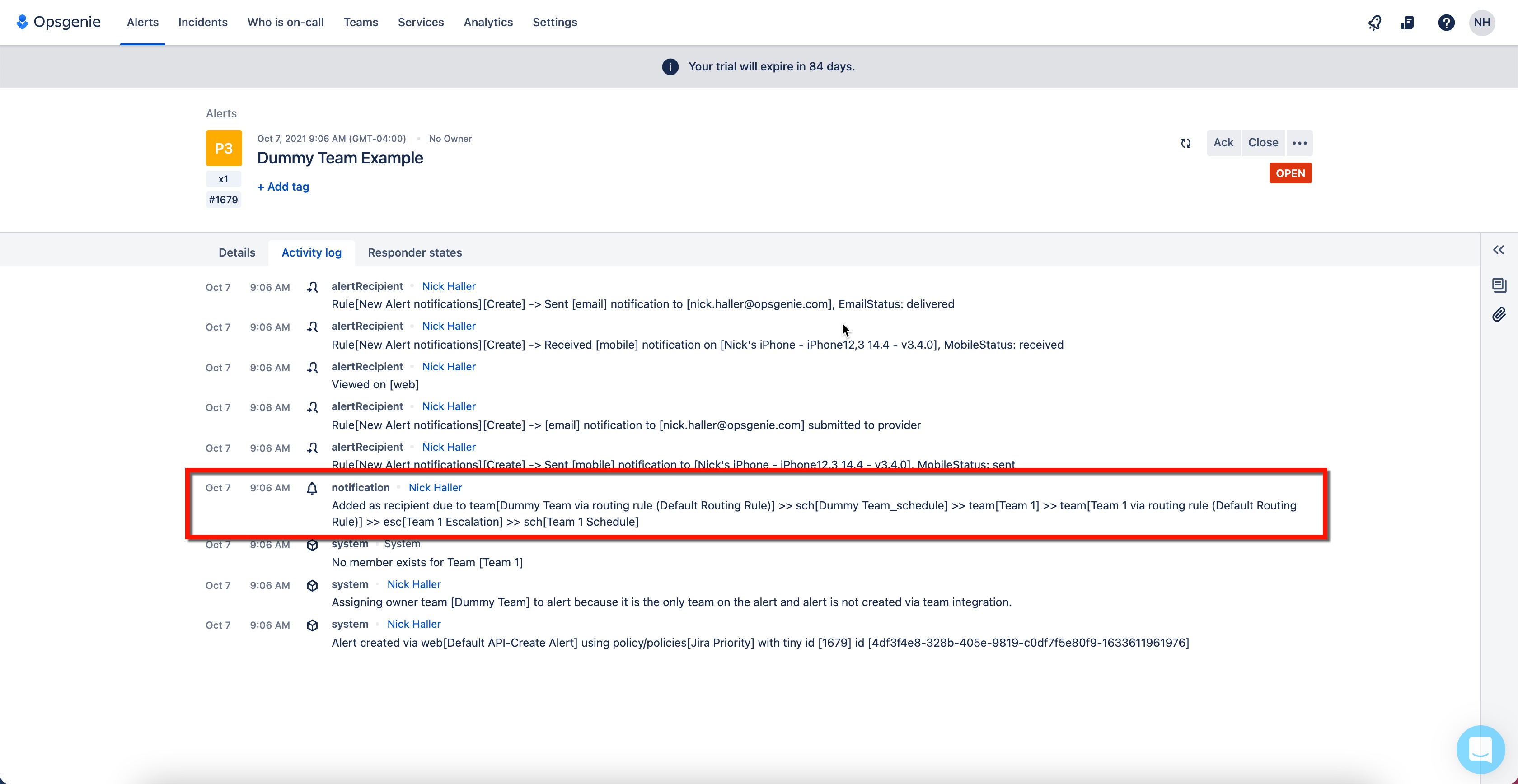Click the rocket quick-start icon
Screen dimensions: 1518x784
pyautogui.click(x=1374, y=23)
